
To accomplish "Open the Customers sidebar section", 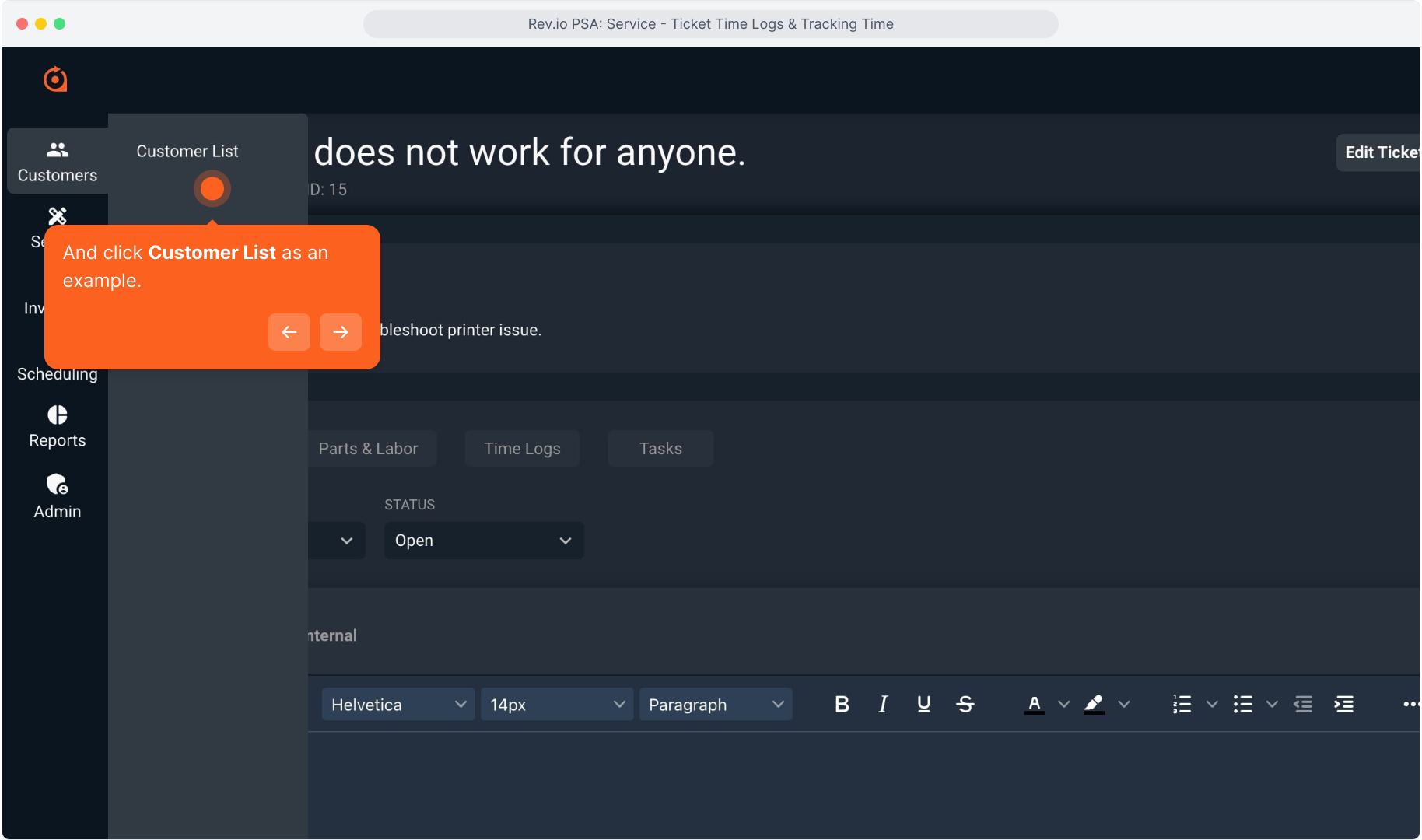I will pyautogui.click(x=58, y=161).
